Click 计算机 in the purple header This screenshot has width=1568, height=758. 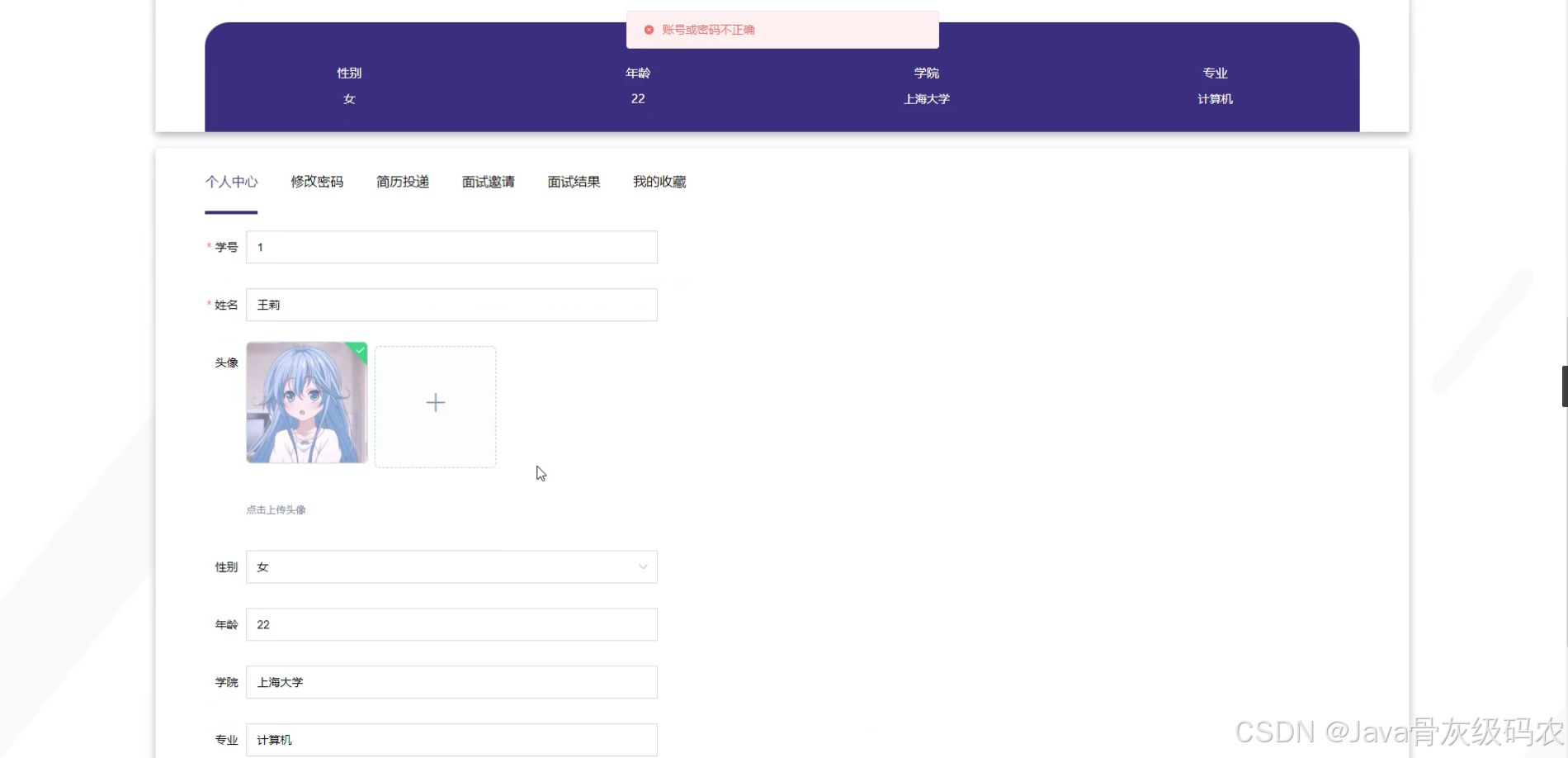[x=1215, y=98]
